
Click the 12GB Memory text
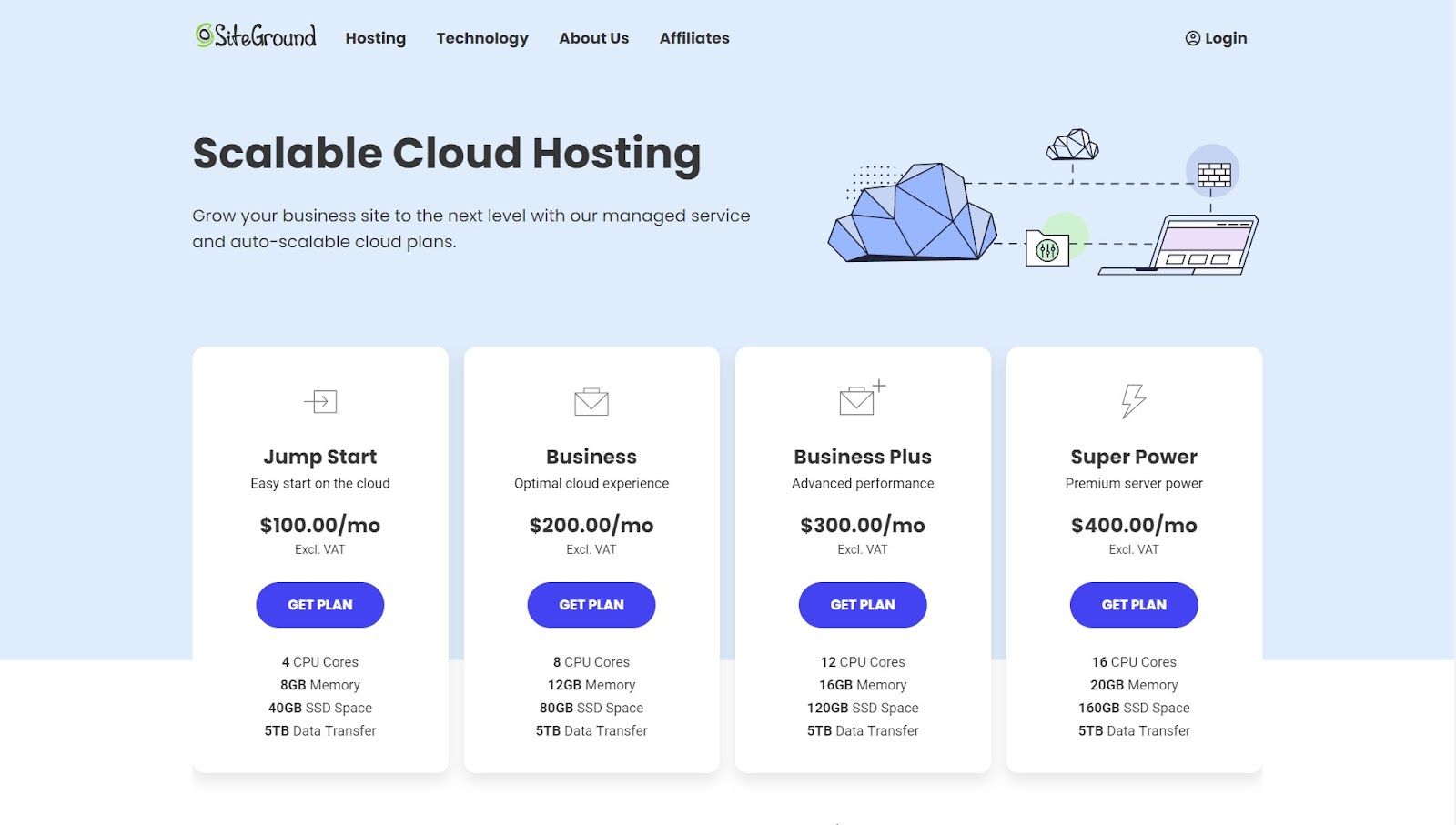[591, 685]
